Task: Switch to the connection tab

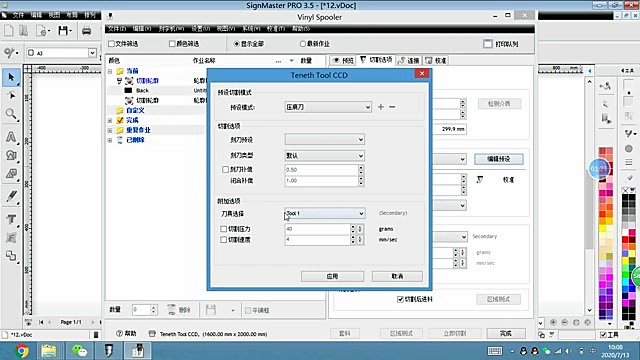Action: coord(409,60)
